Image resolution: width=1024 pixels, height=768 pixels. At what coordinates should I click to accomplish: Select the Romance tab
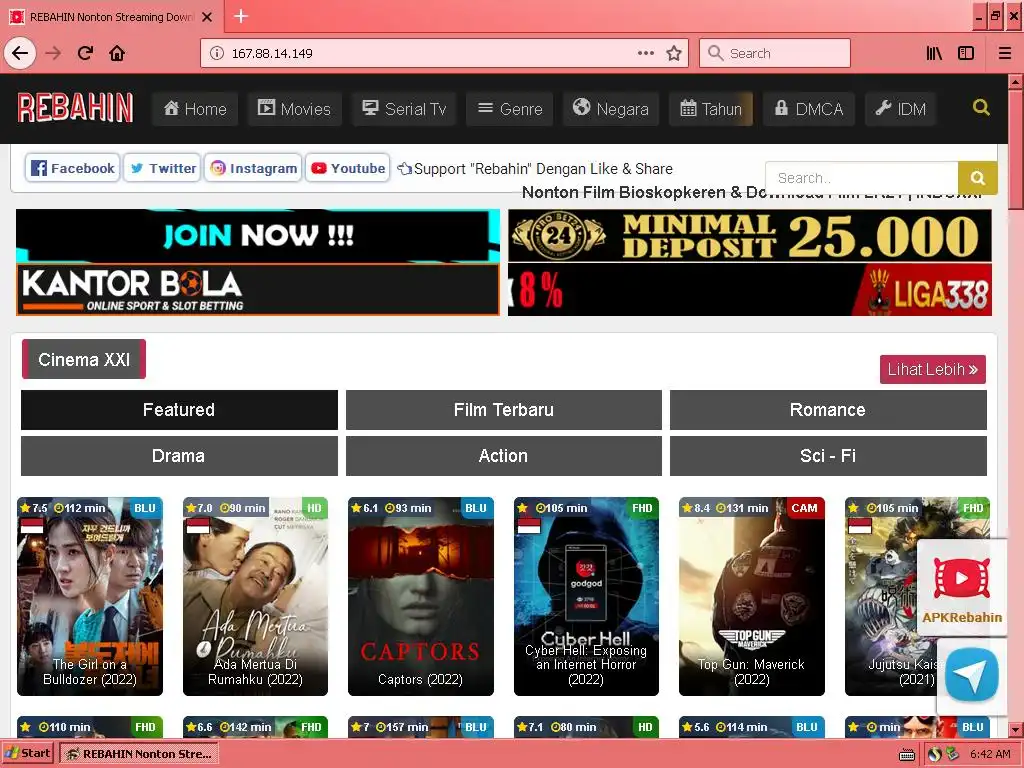click(x=828, y=410)
